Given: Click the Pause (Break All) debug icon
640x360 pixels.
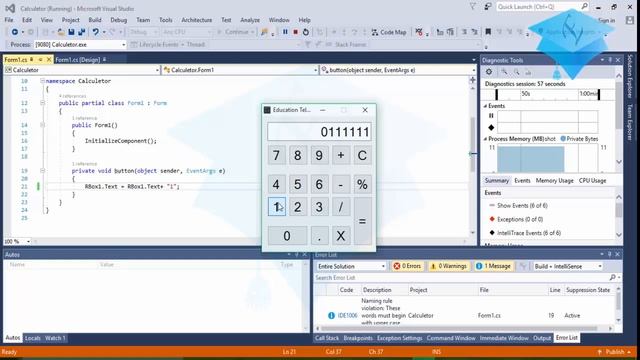Looking at the screenshot, I should point(285,32).
